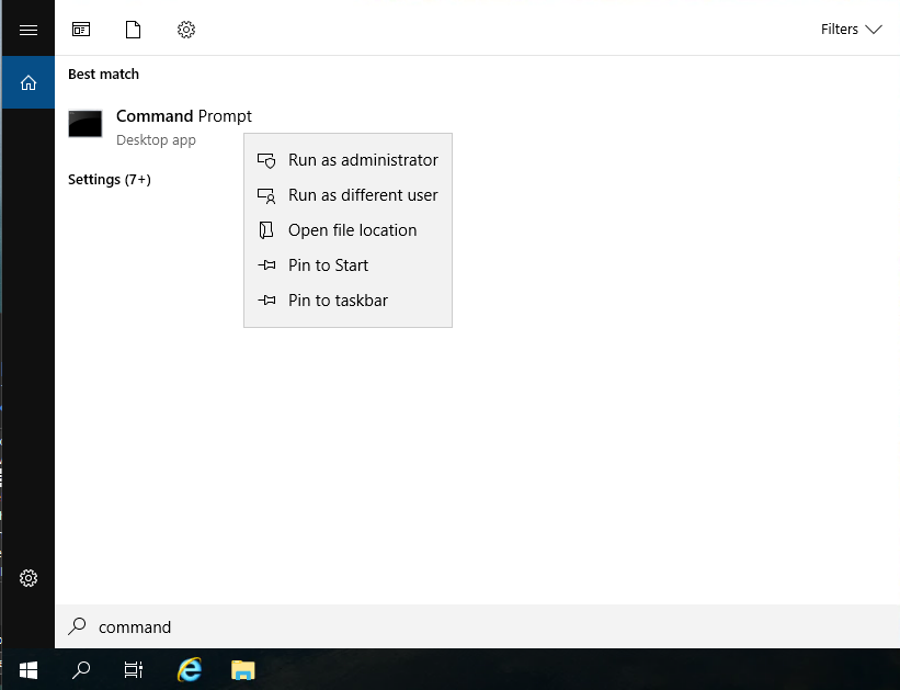The height and width of the screenshot is (691, 902).
Task: Click the search input showing command
Action: [200, 627]
